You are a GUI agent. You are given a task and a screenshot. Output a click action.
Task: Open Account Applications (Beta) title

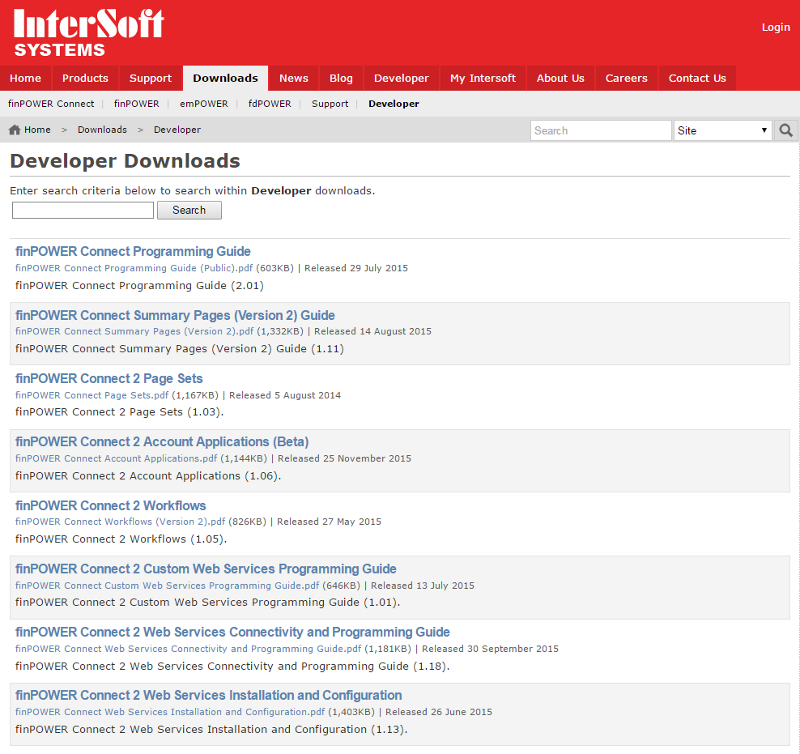coord(162,442)
